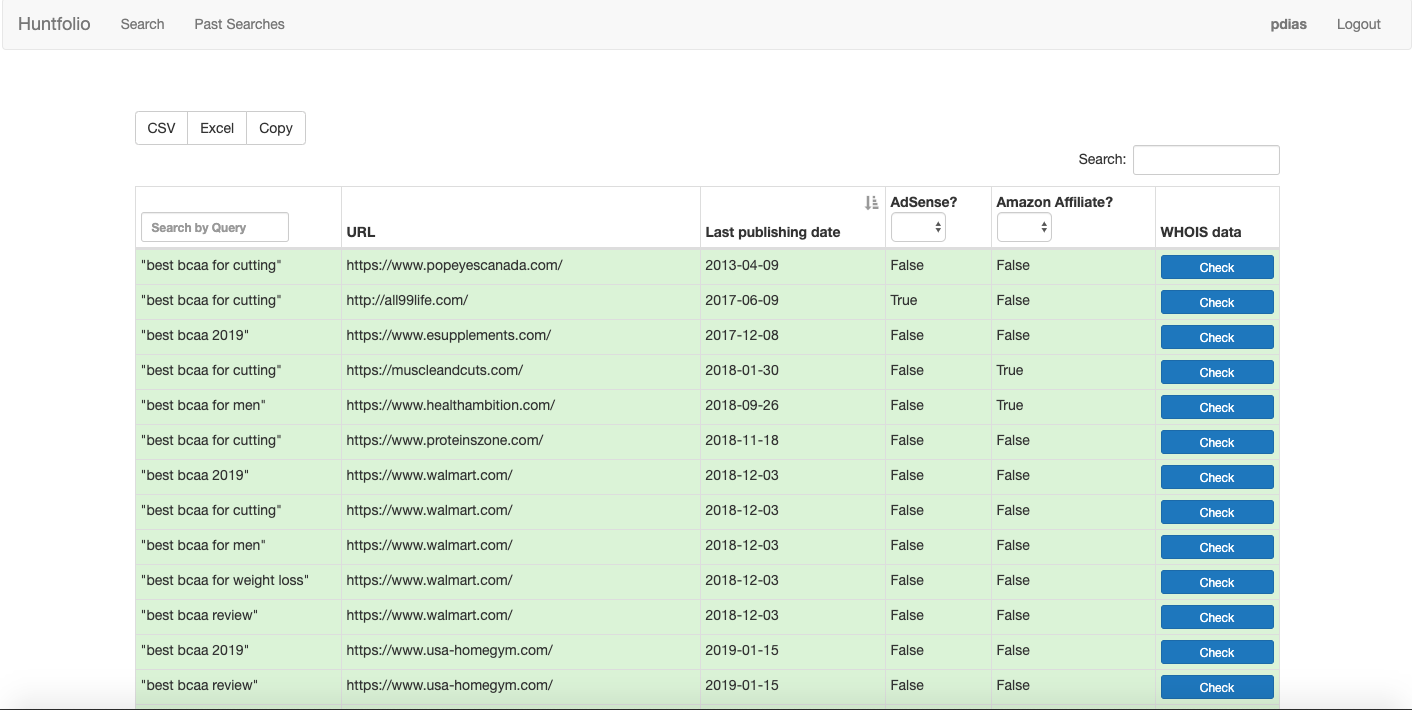Check WHOIS for proteinszone.com row
This screenshot has height=710, width=1412.
tap(1217, 442)
